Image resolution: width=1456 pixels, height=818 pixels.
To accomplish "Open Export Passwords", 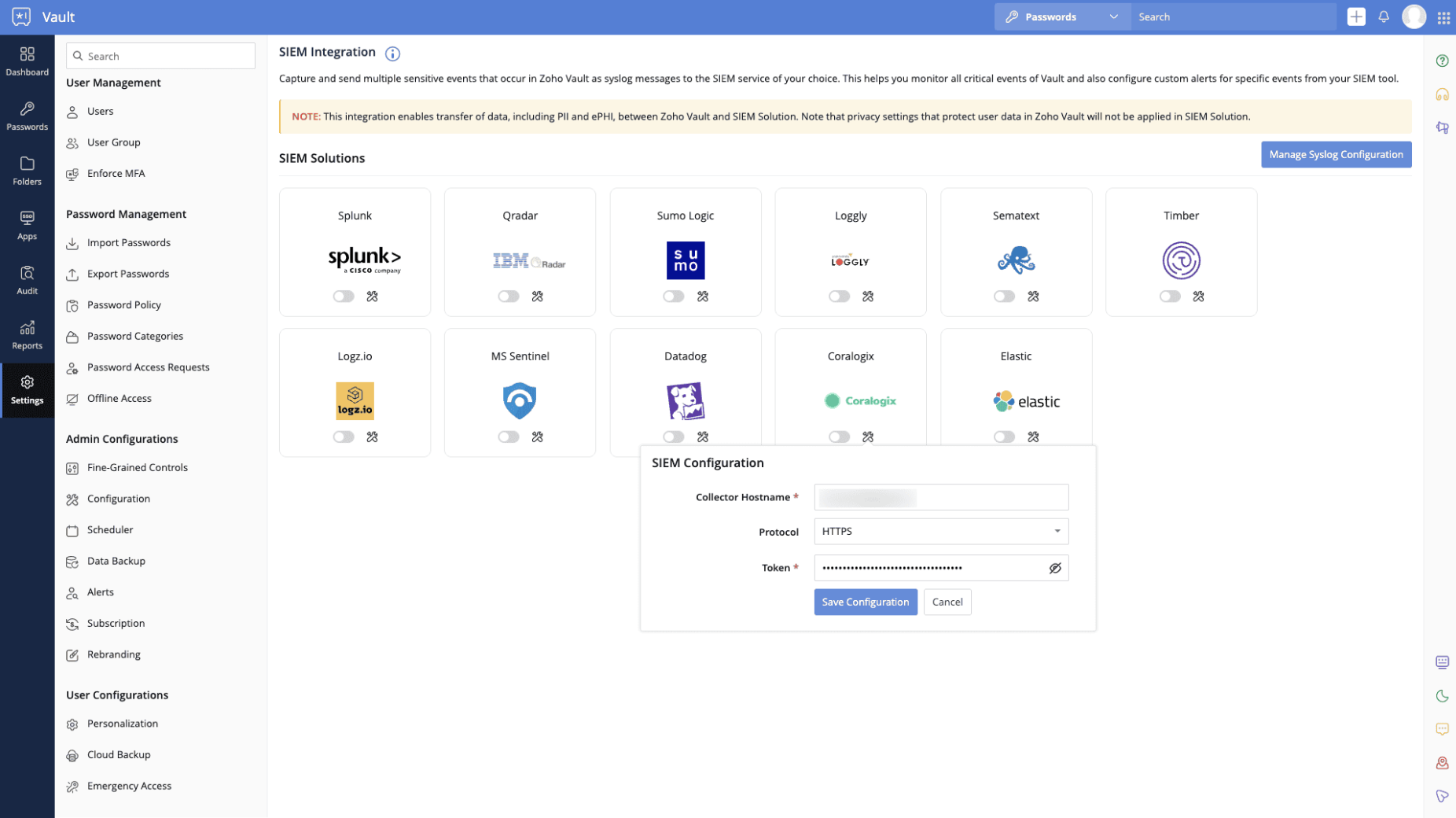I will (127, 274).
